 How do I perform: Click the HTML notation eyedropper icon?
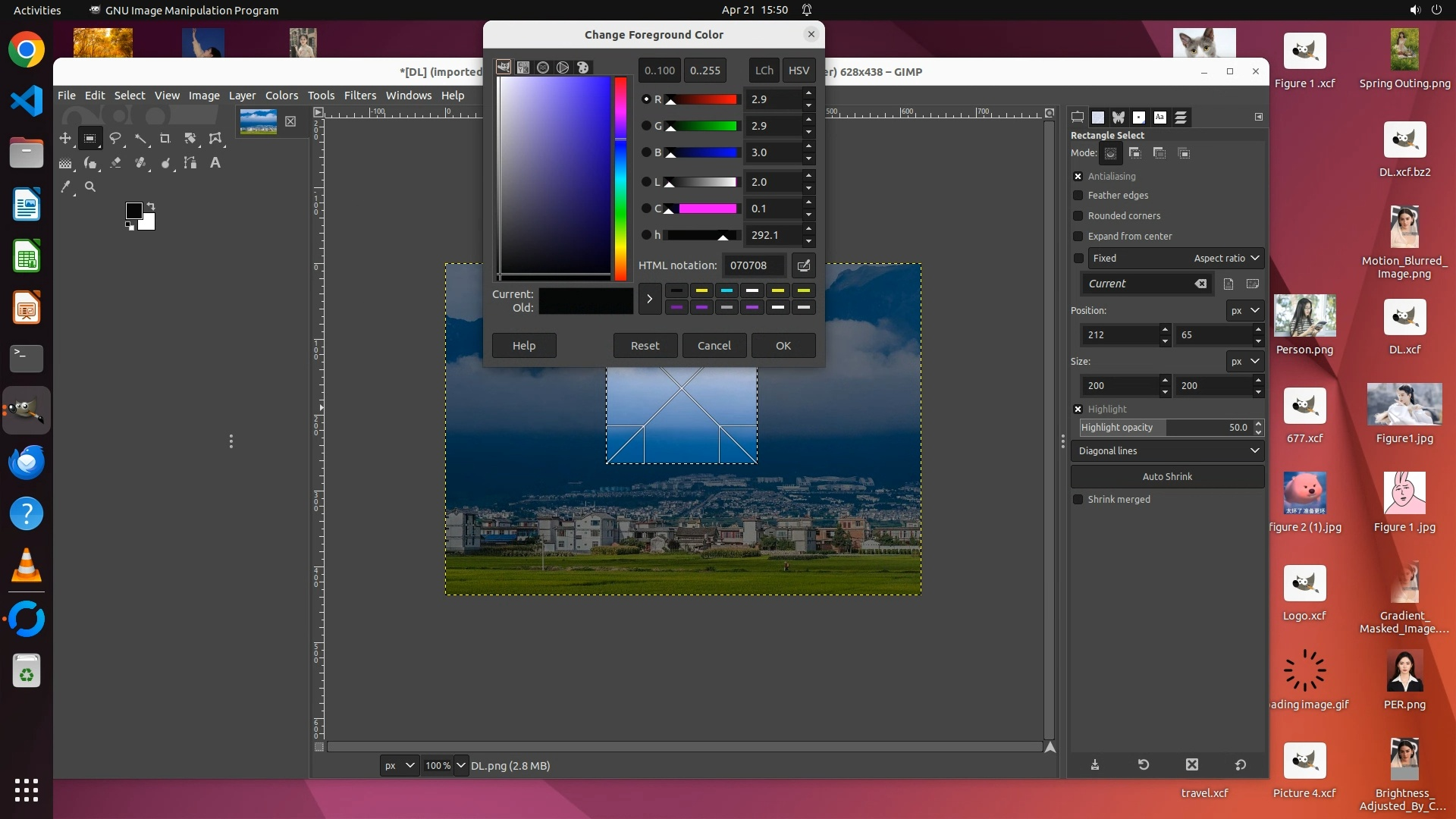point(803,265)
